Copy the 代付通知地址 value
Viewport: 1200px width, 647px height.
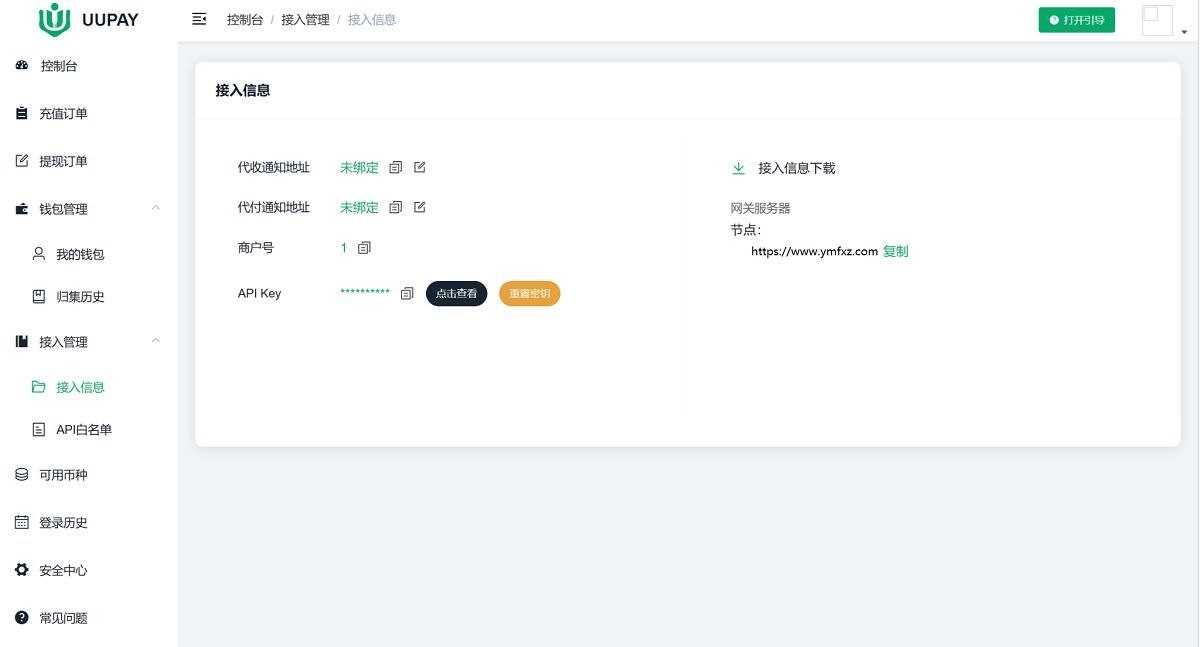coord(396,207)
